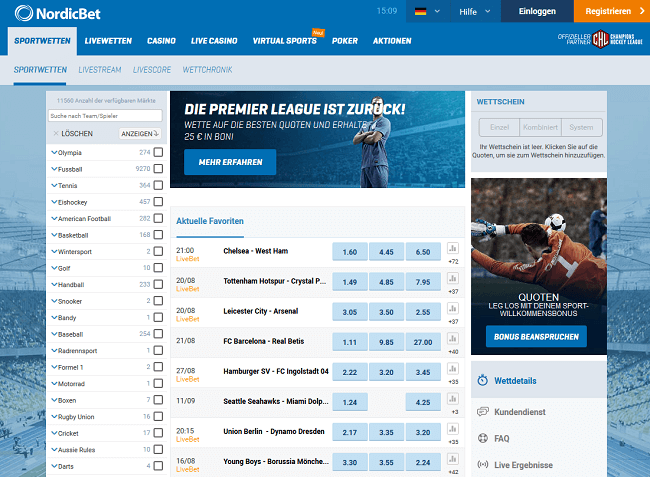Click the Champions Hockey League partner logo
Image resolution: width=650 pixels, height=477 pixels.
pos(600,39)
